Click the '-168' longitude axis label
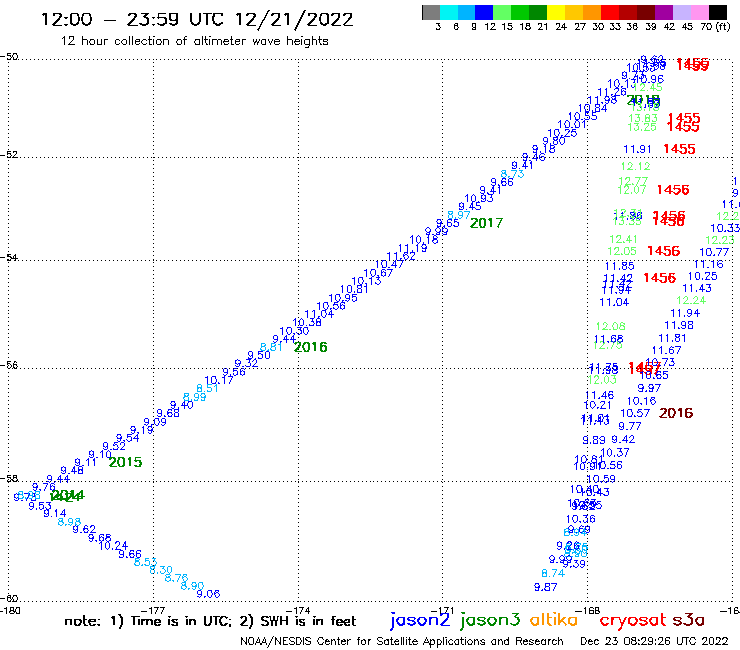This screenshot has width=740, height=650. [588, 610]
